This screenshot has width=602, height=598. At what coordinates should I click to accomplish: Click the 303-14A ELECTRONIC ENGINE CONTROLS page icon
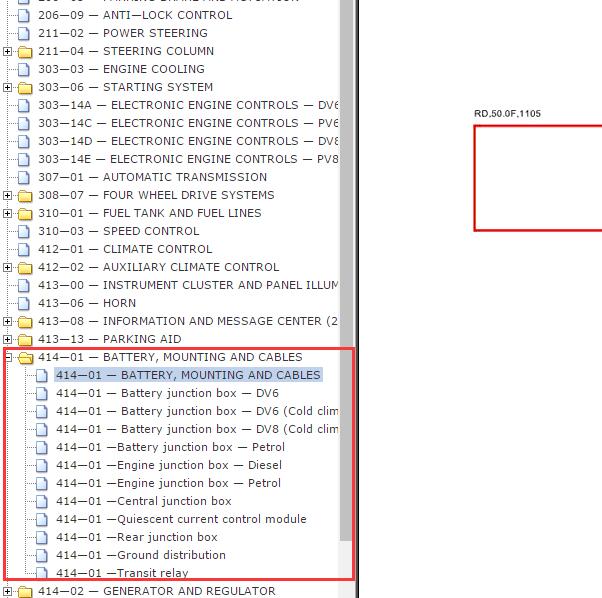coord(24,106)
